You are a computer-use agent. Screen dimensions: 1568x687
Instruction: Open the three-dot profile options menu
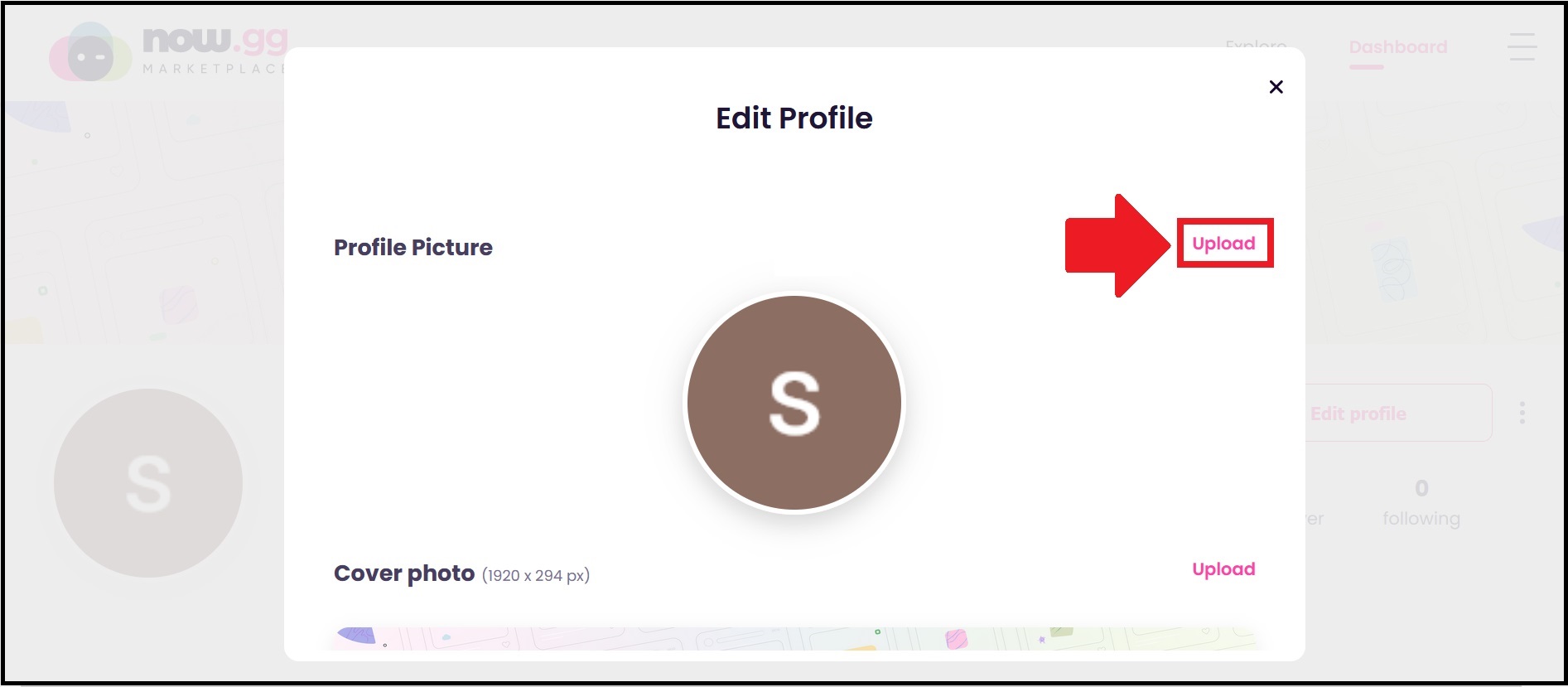coord(1522,413)
